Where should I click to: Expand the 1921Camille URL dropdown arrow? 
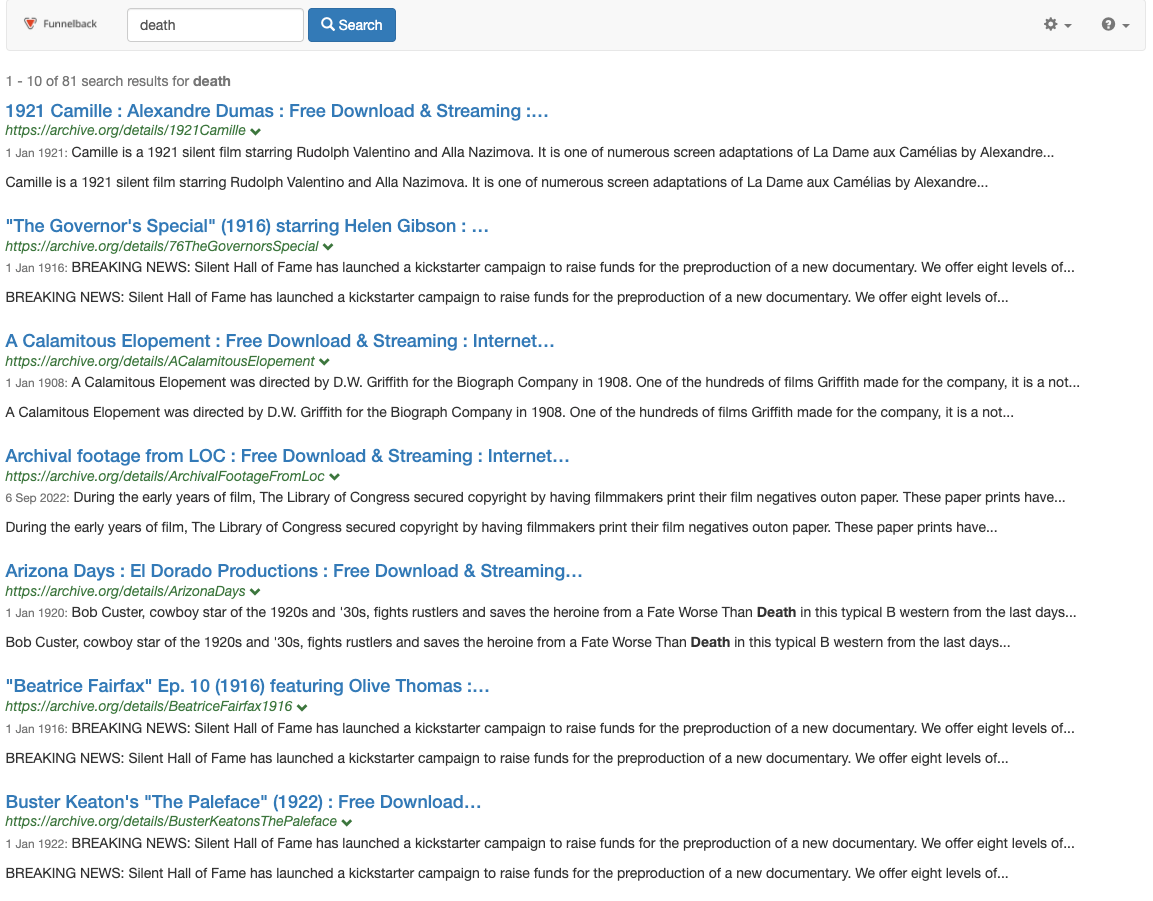256,131
